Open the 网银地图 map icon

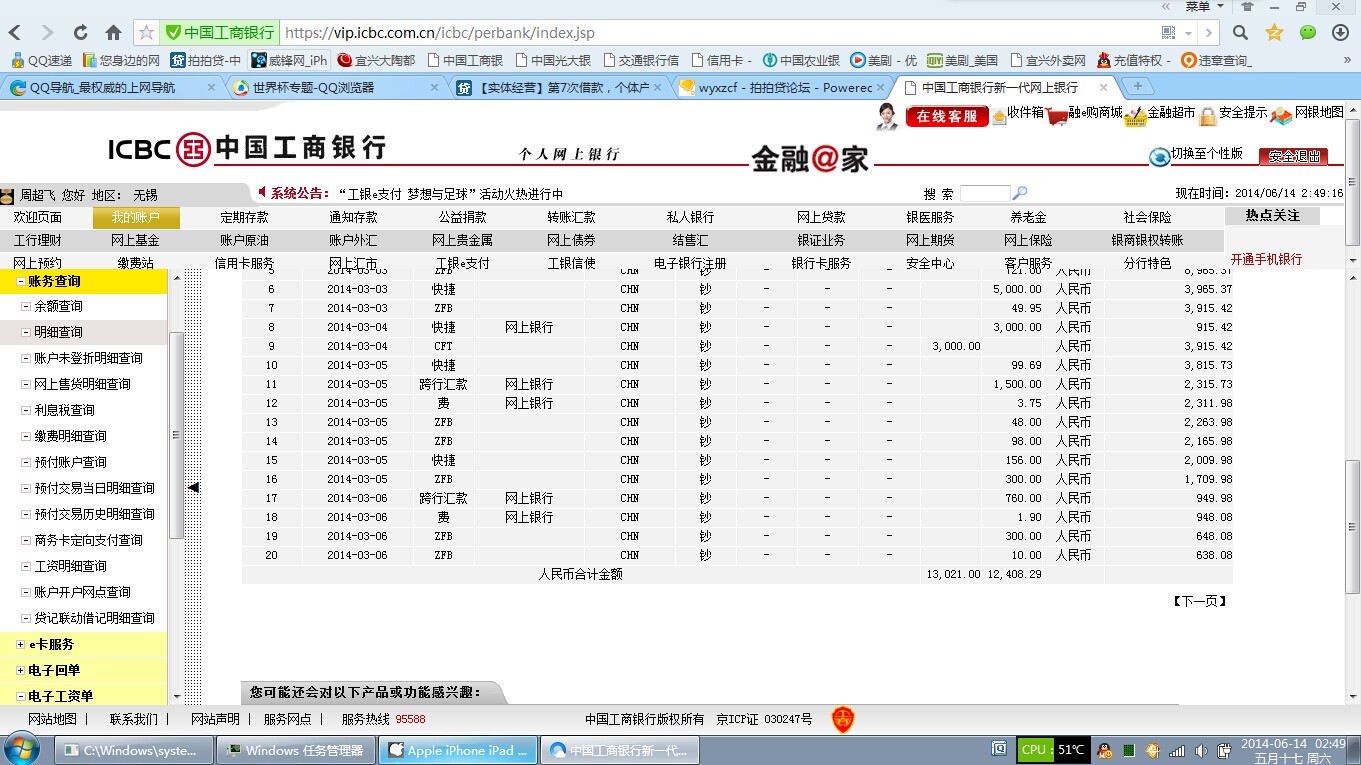click(x=1281, y=116)
